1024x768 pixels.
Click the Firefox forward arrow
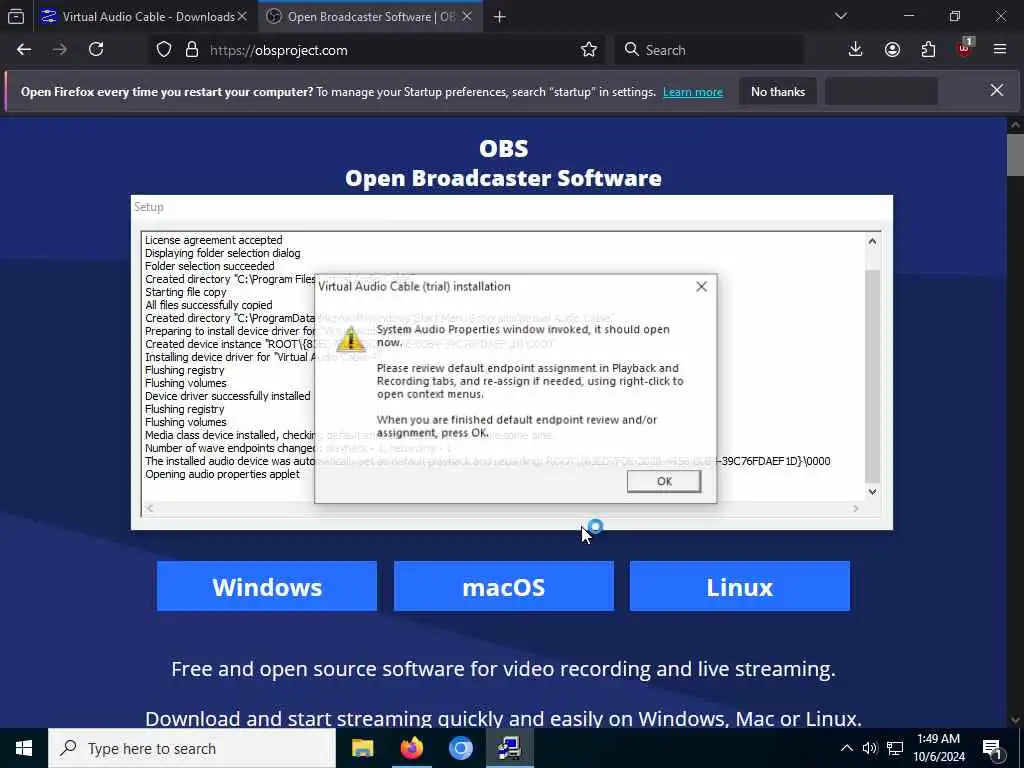tap(59, 50)
